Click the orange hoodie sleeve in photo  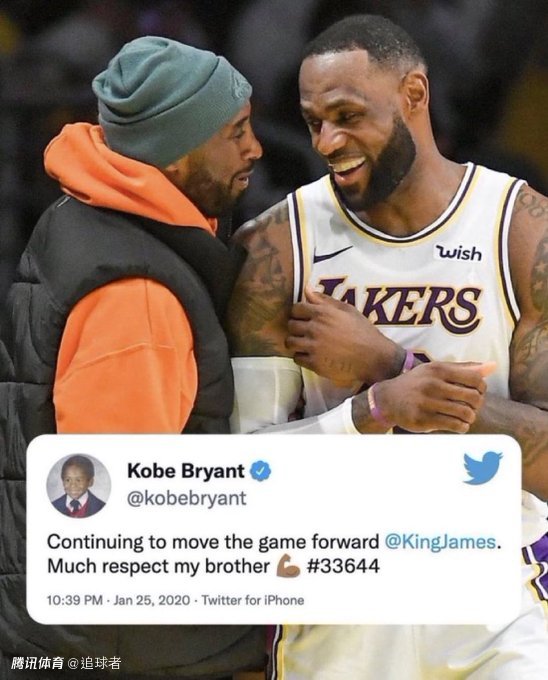tap(126, 356)
